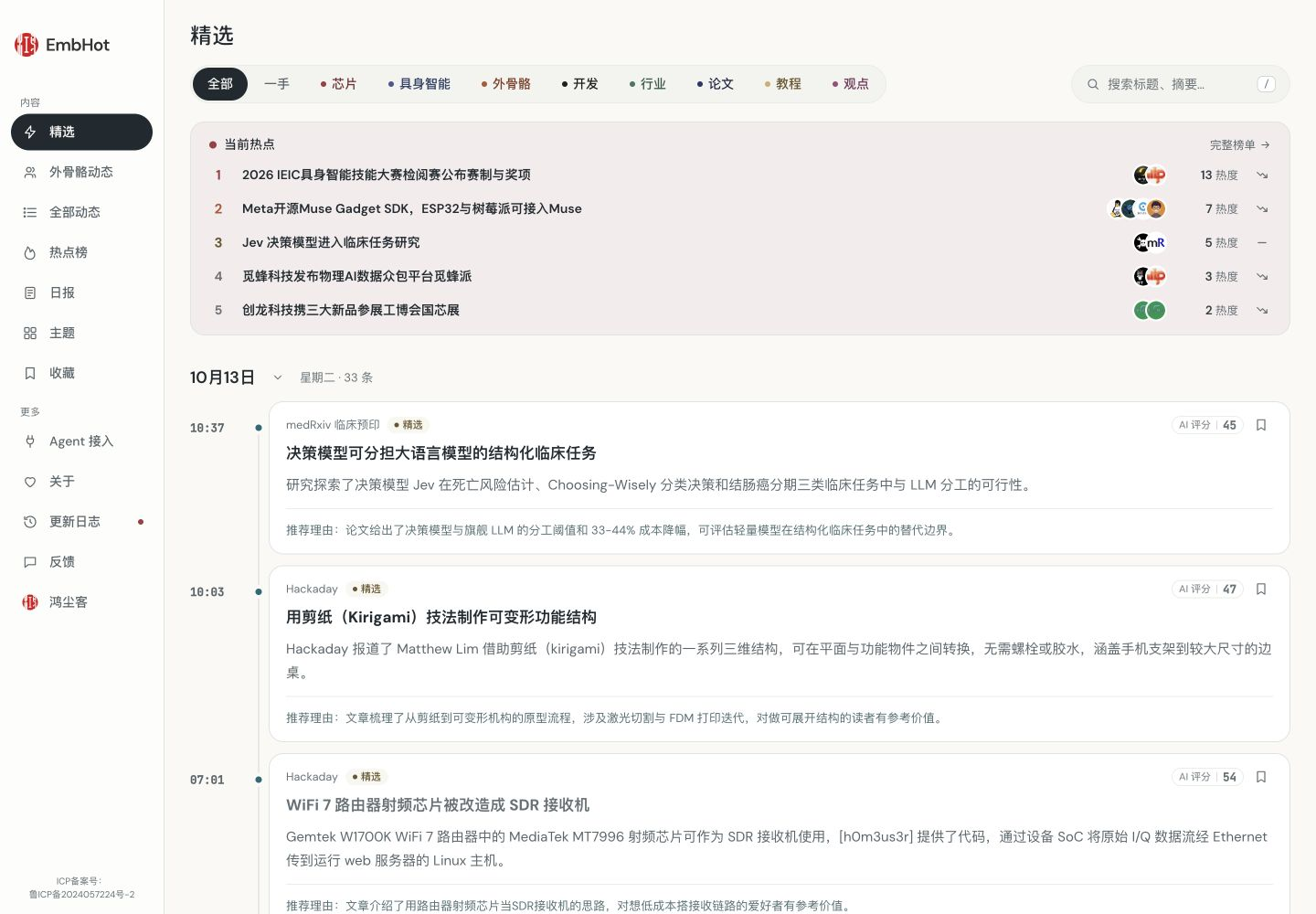The height and width of the screenshot is (914, 1316).
Task: Filter by 外骨骼 category
Action: (x=506, y=84)
